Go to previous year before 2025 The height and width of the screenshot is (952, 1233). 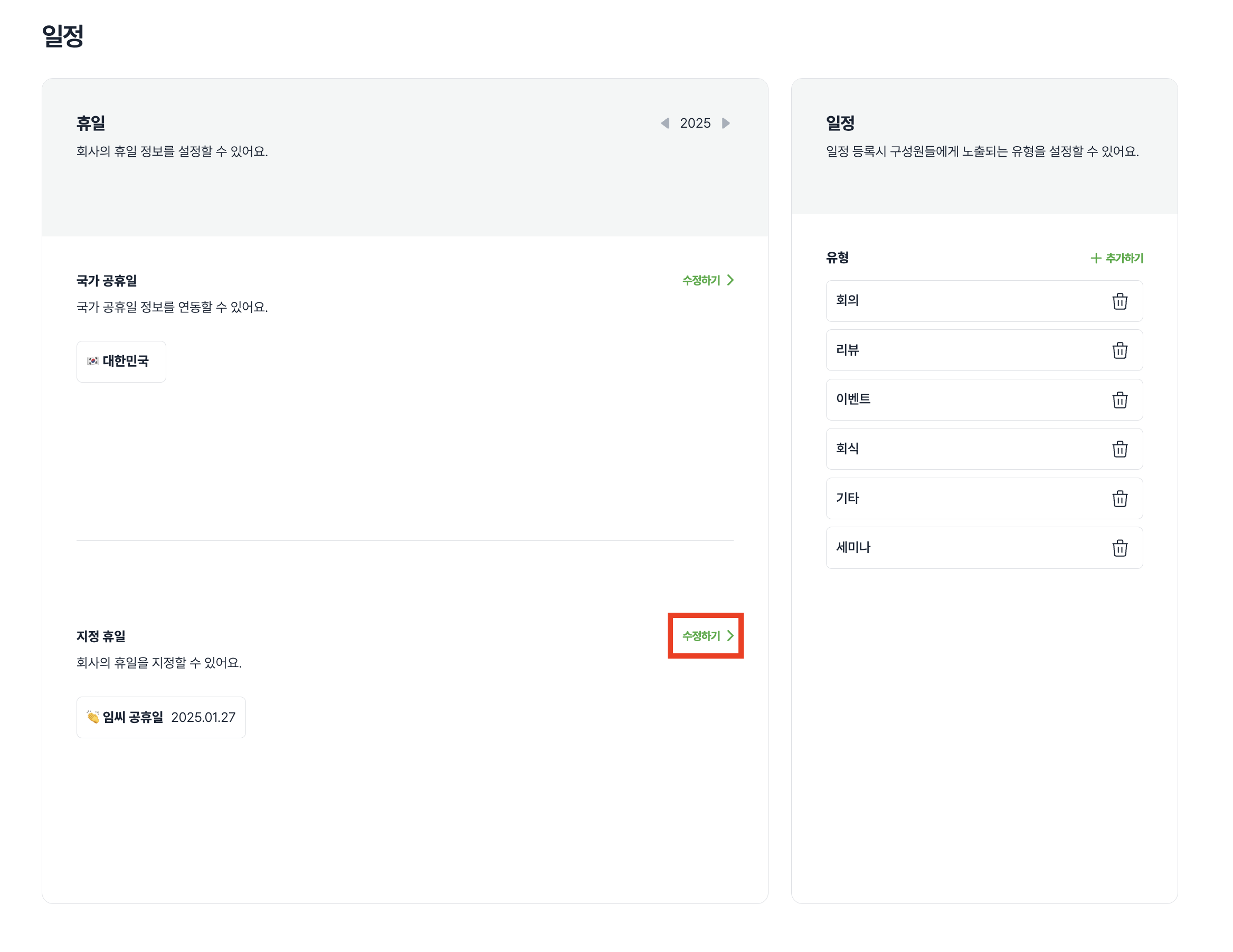pyautogui.click(x=665, y=123)
